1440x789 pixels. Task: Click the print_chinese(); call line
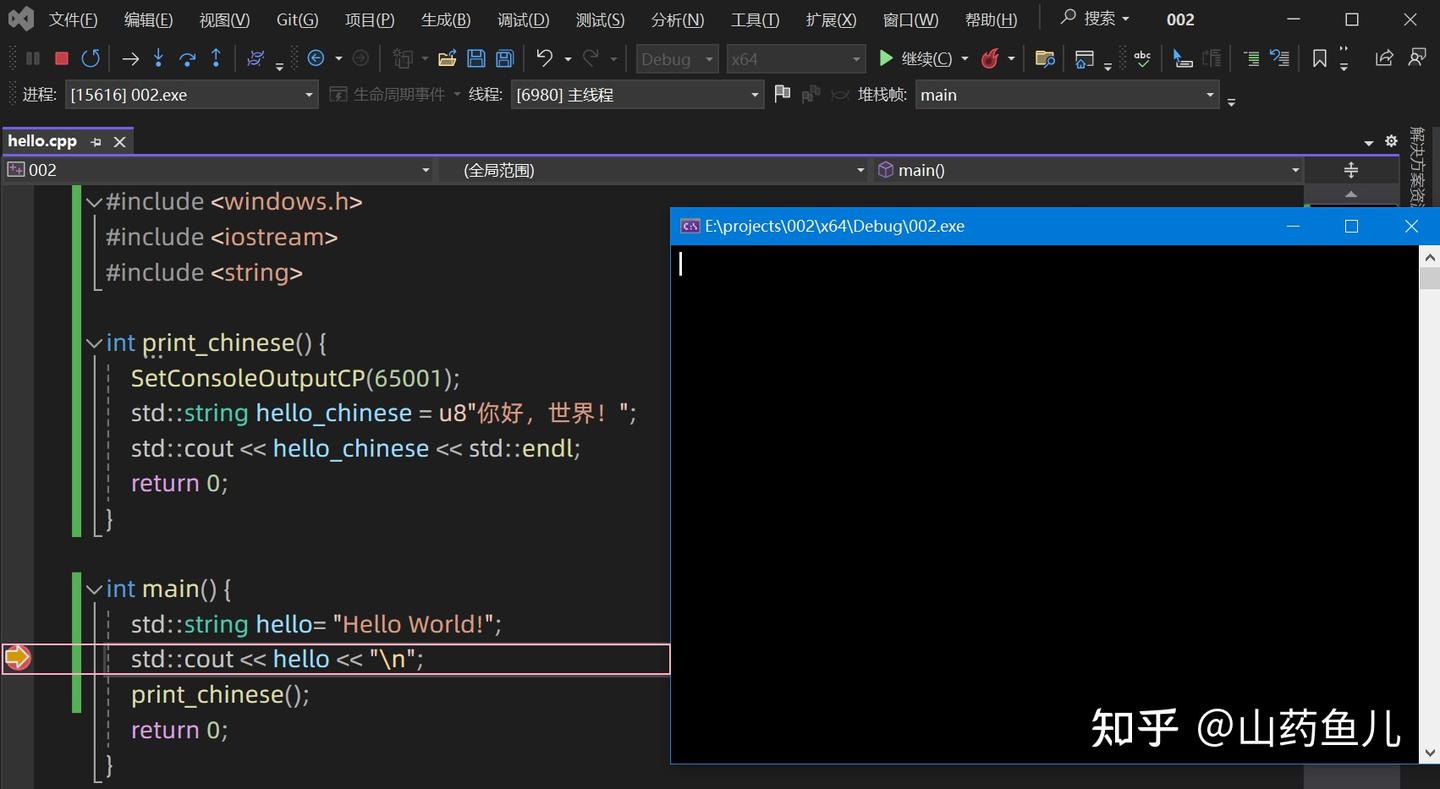point(220,694)
